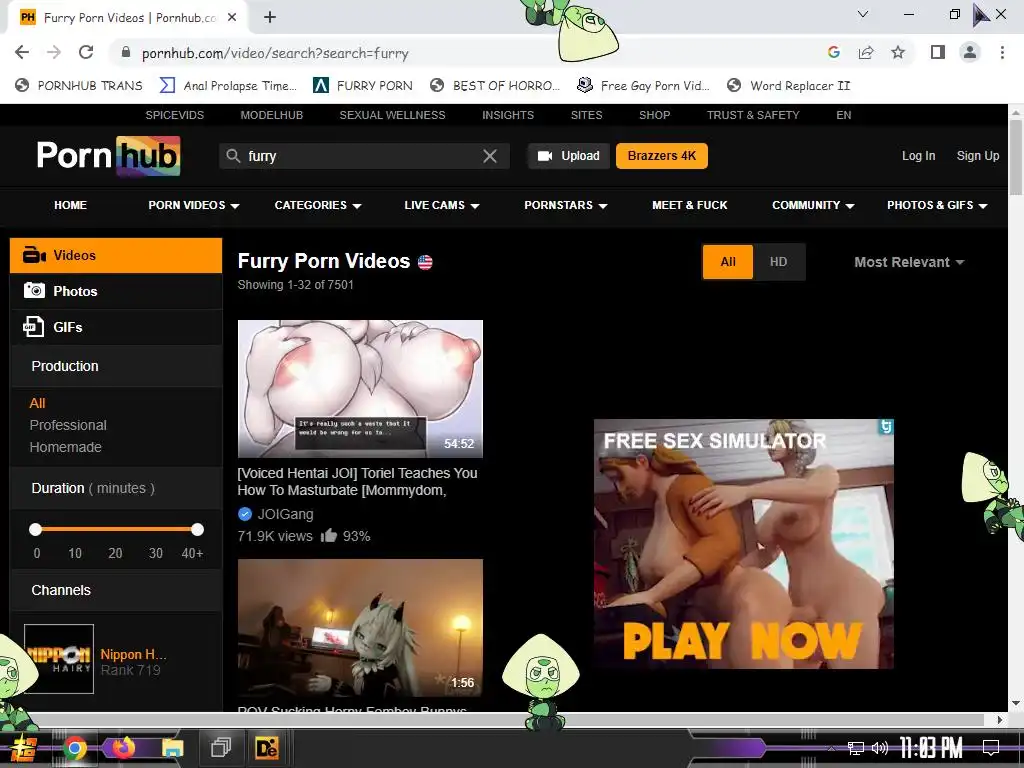Bookmark this page with the star icon

click(898, 52)
